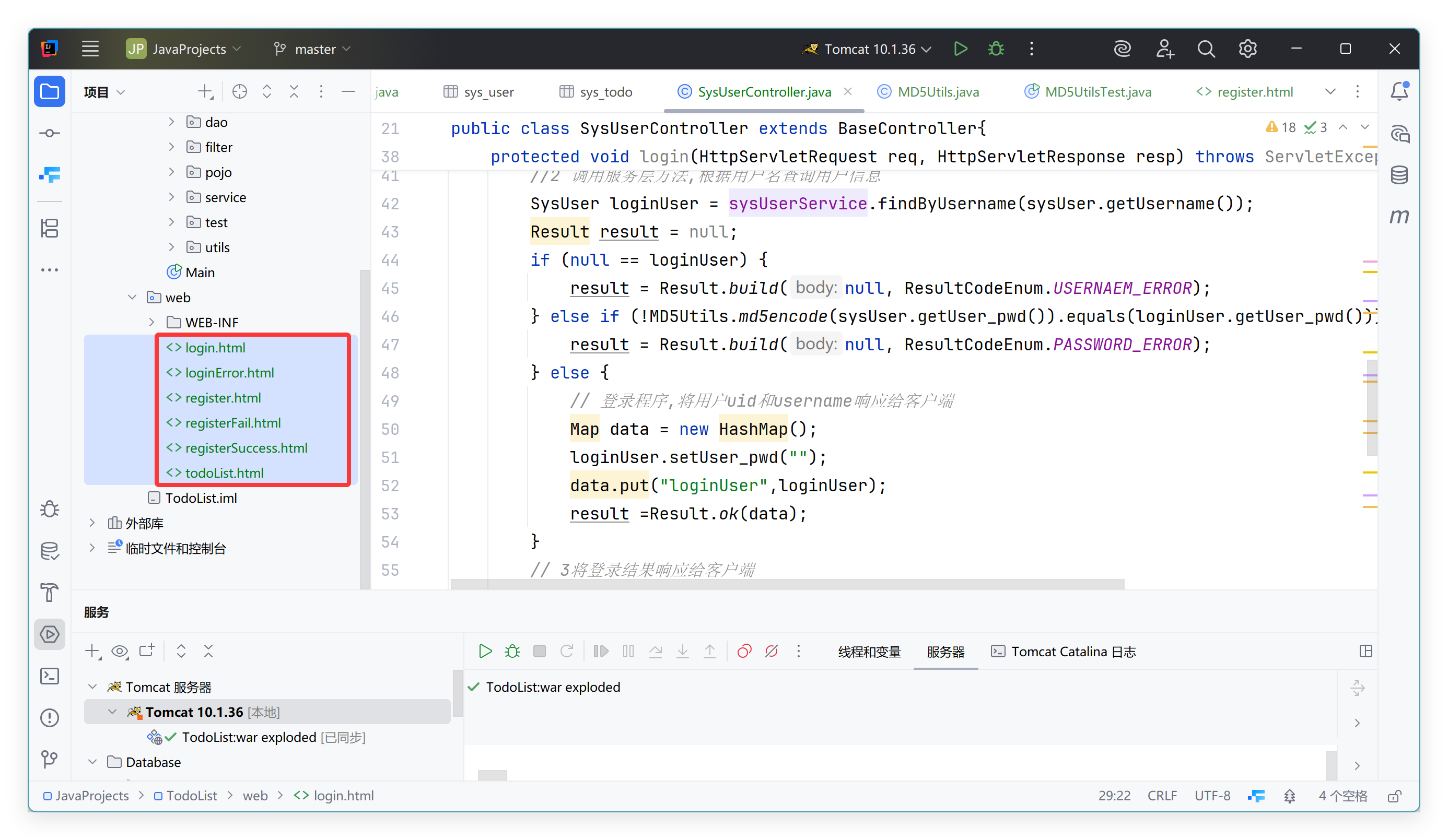Stop the running Tomcat server
The height and width of the screenshot is (840, 1448).
point(539,651)
